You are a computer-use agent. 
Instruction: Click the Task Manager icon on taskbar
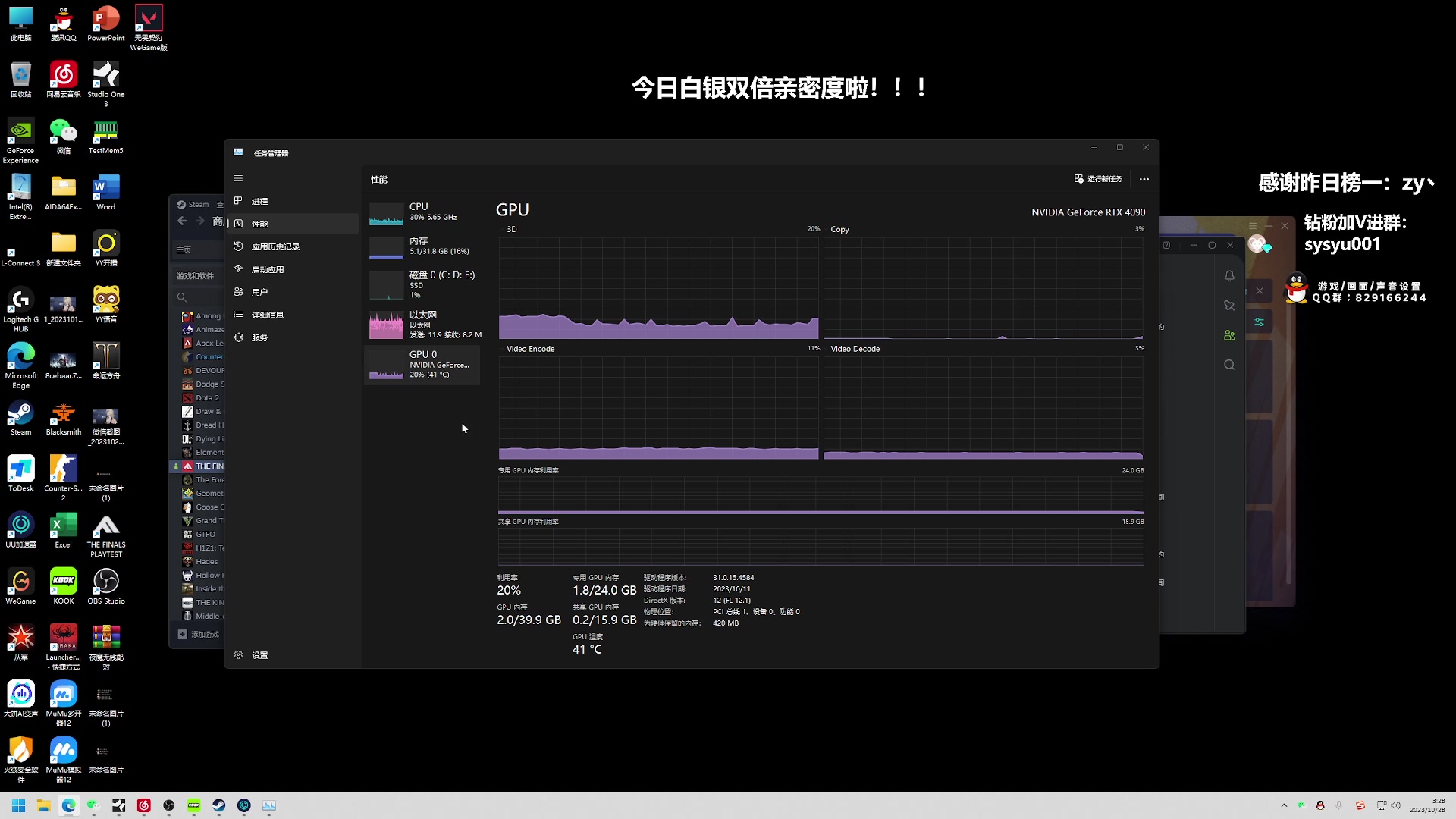tap(268, 805)
